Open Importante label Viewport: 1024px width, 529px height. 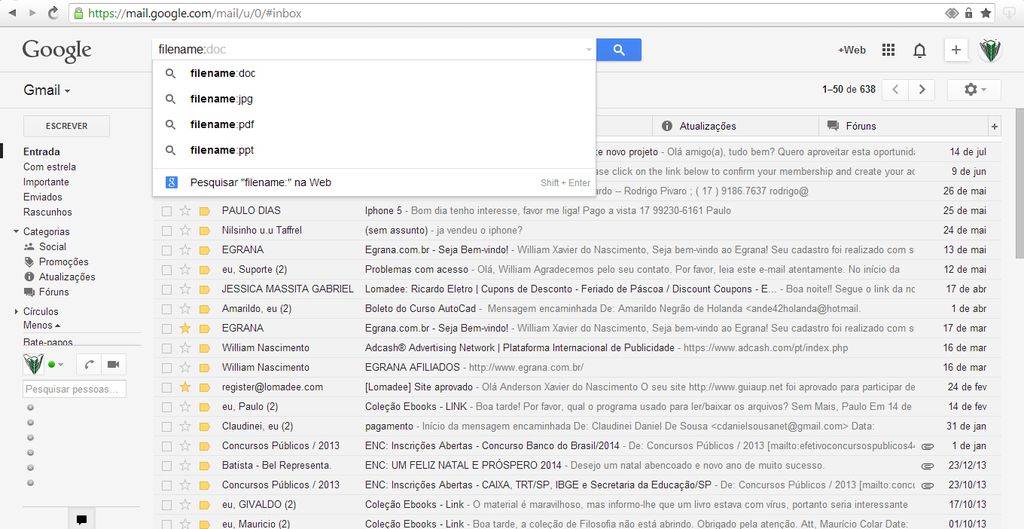point(46,182)
